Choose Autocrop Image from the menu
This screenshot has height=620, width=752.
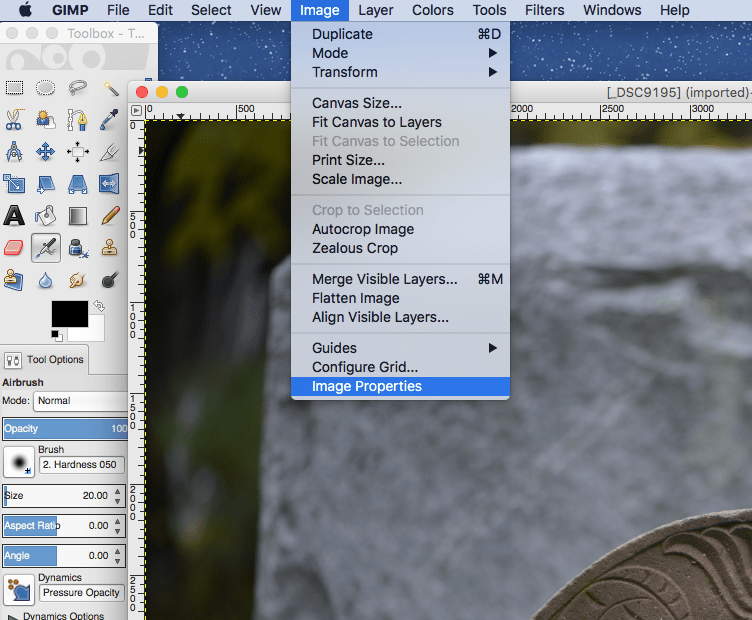point(400,229)
